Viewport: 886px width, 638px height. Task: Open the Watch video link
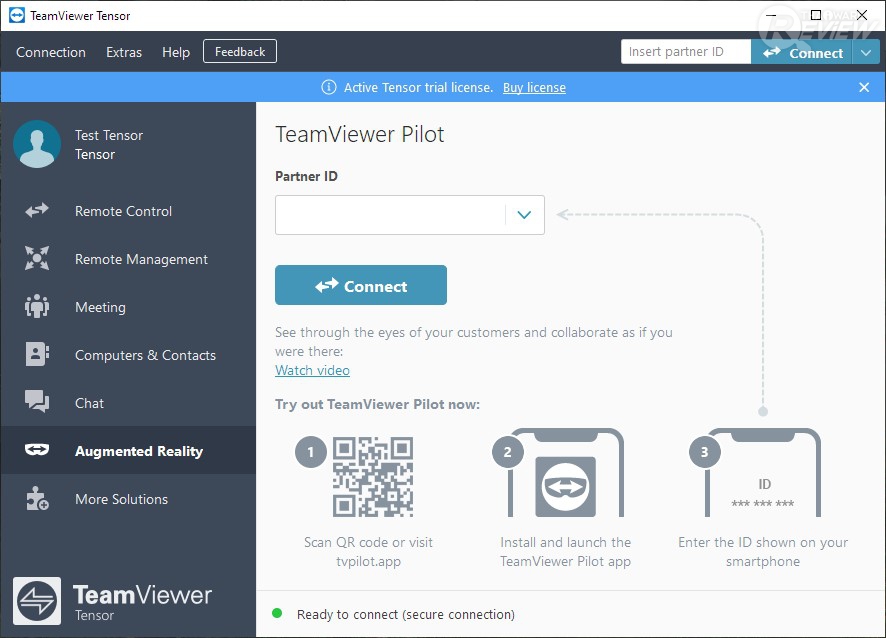point(312,370)
